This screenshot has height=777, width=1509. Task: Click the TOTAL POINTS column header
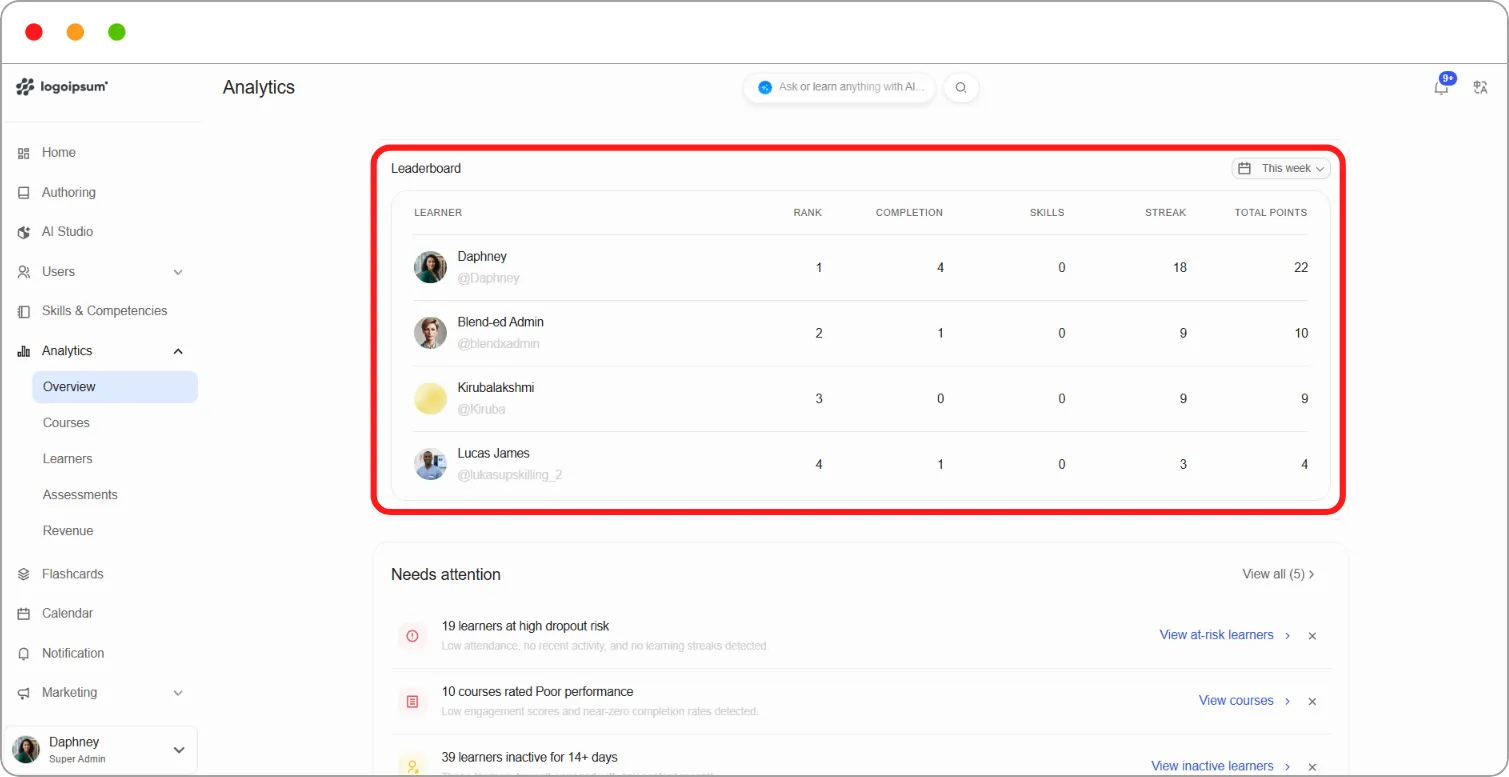[1270, 212]
